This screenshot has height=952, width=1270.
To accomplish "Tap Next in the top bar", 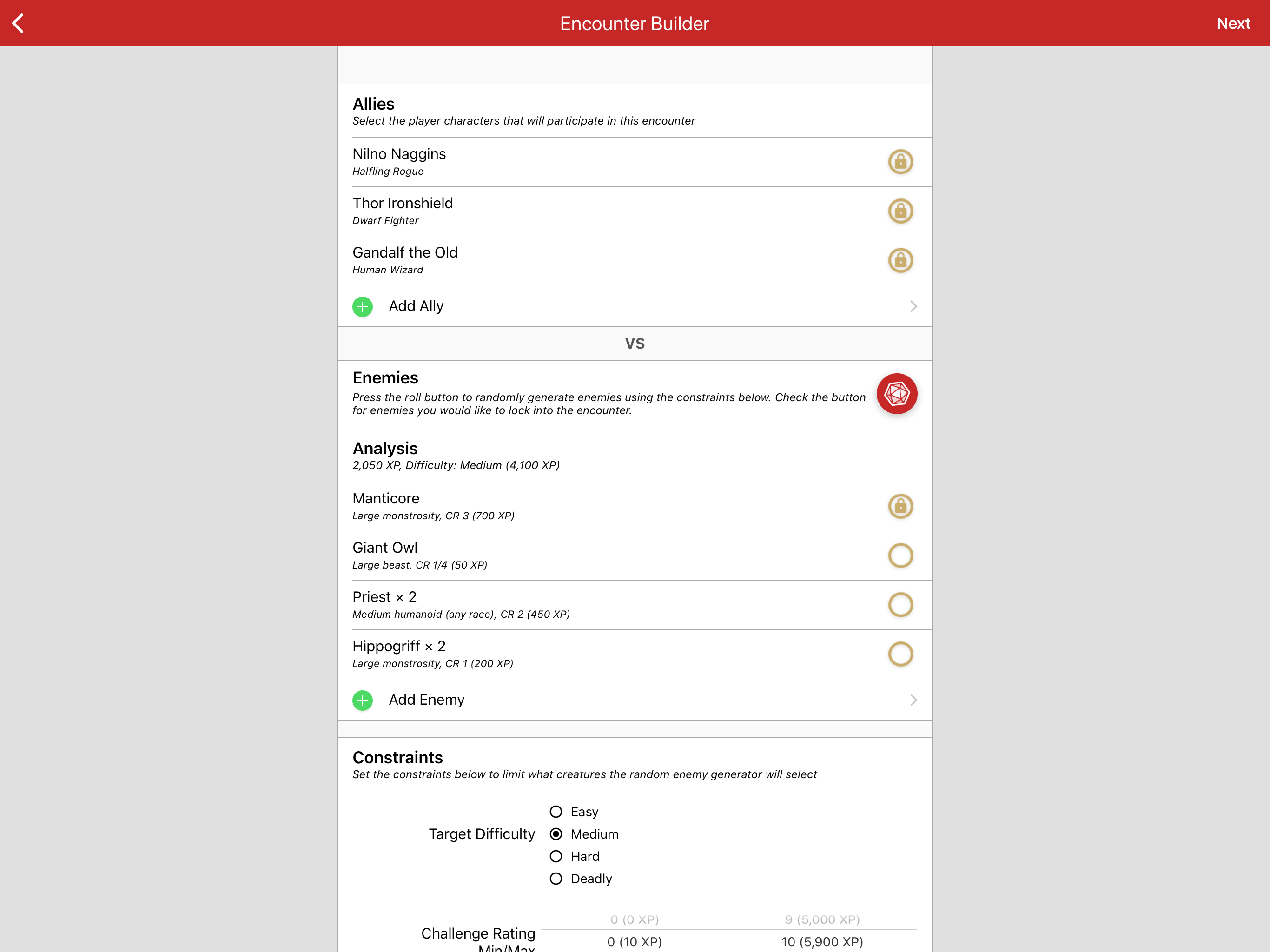I will (x=1233, y=24).
